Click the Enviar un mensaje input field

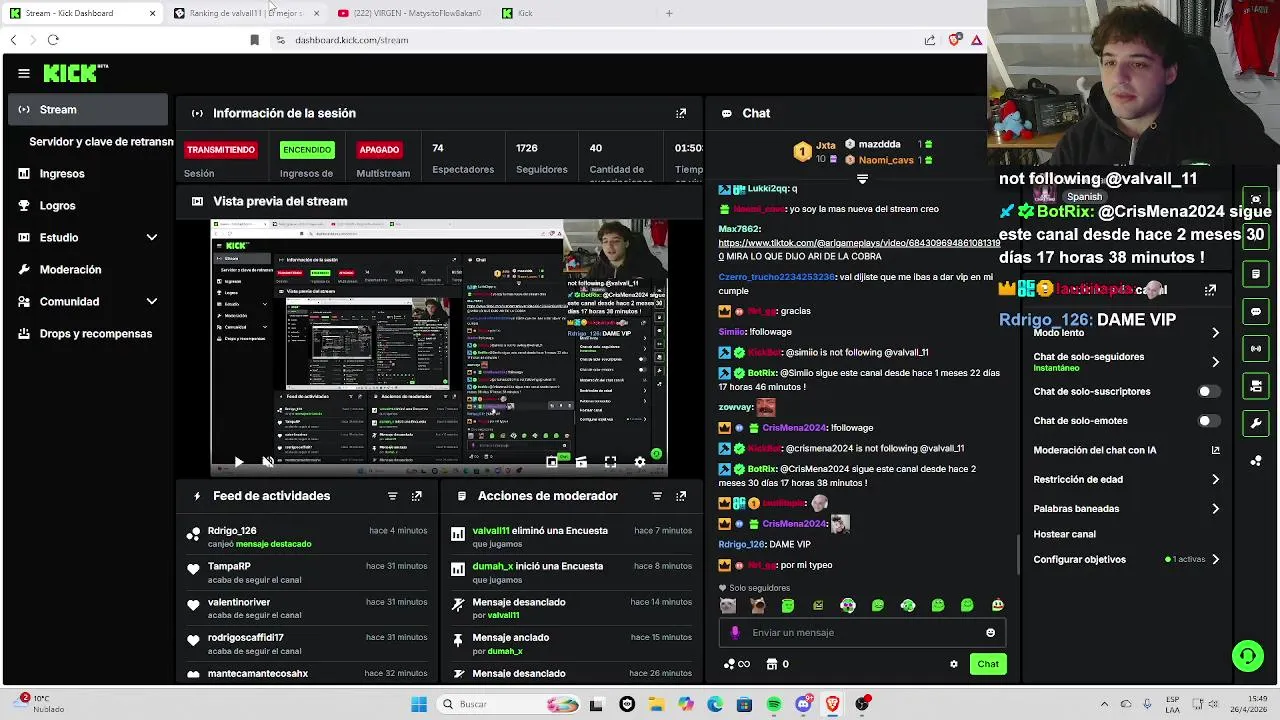(862, 632)
